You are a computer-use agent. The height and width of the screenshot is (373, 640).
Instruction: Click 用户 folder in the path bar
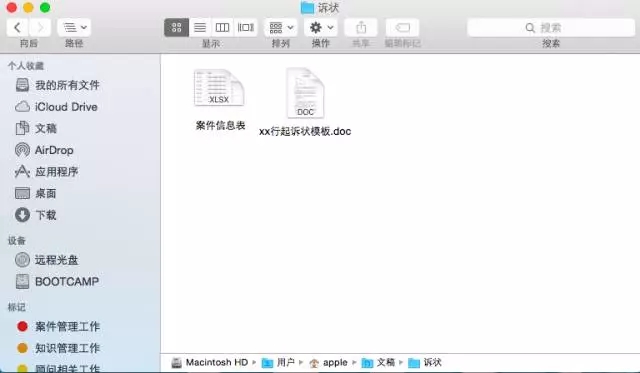[x=278, y=362]
